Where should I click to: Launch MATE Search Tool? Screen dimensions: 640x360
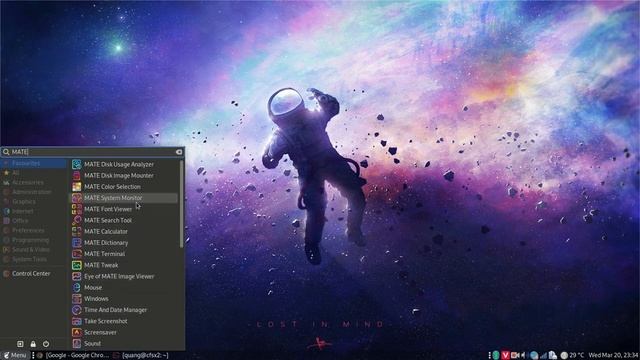(x=124, y=220)
